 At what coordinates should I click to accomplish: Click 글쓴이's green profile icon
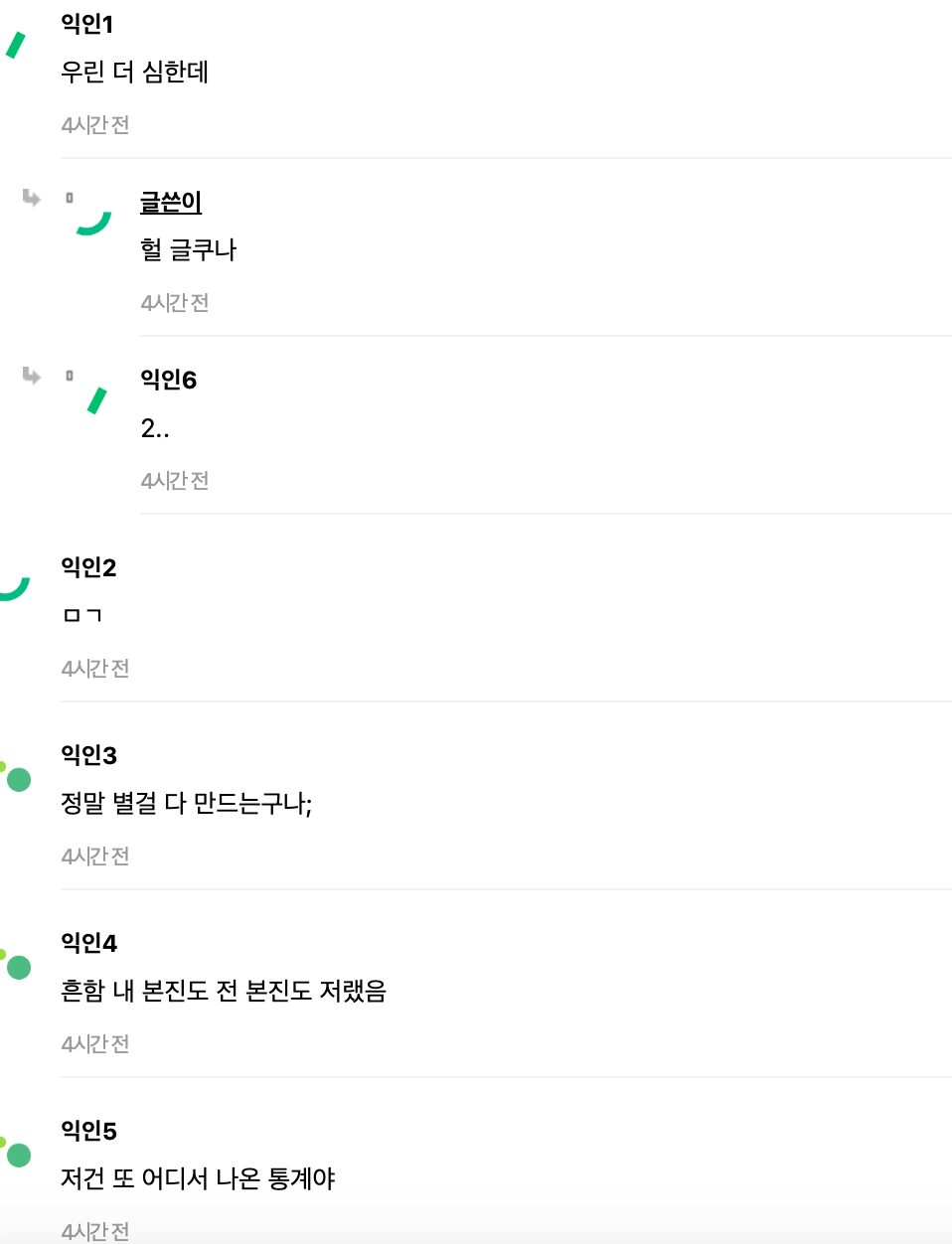point(91,221)
